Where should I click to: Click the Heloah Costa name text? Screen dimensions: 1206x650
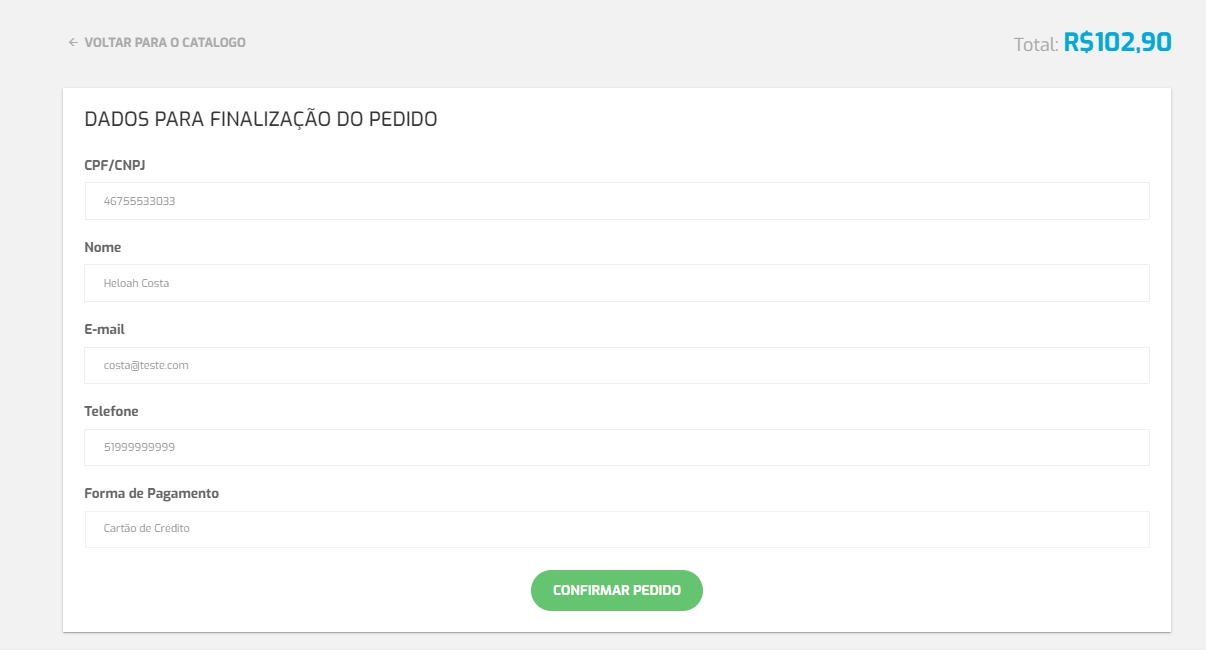[x=137, y=284]
